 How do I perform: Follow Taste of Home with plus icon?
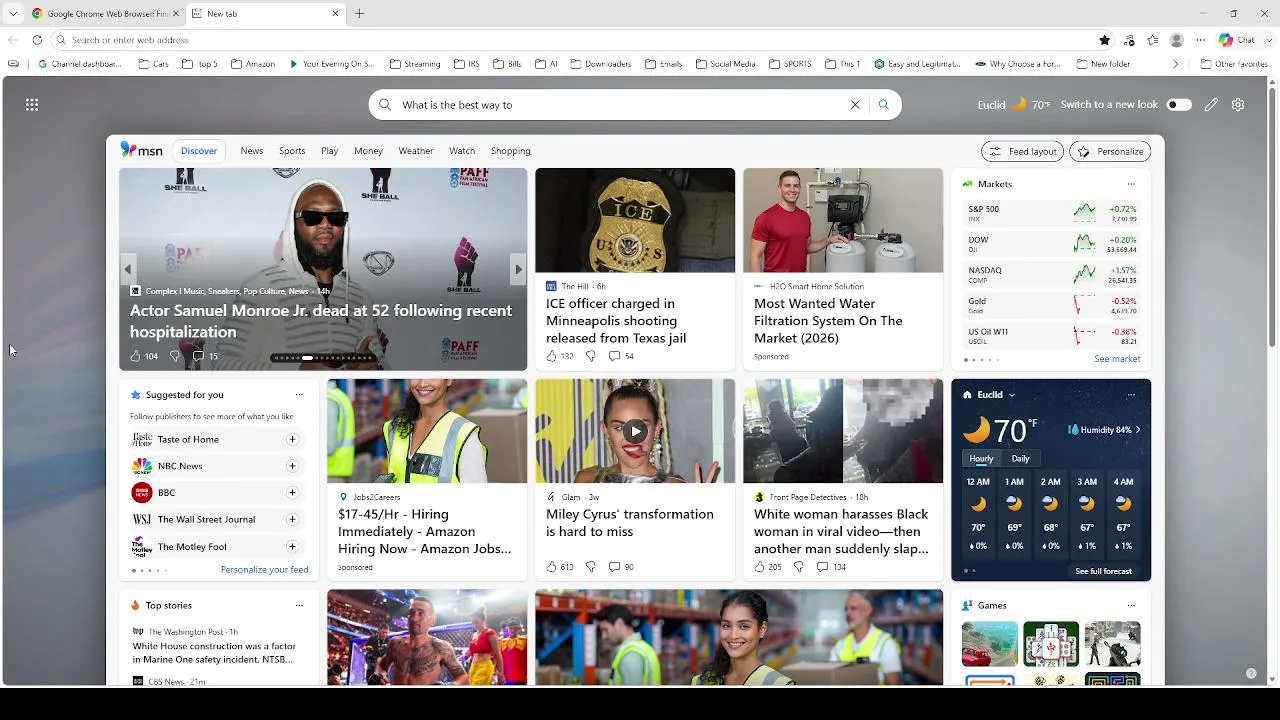pos(292,439)
